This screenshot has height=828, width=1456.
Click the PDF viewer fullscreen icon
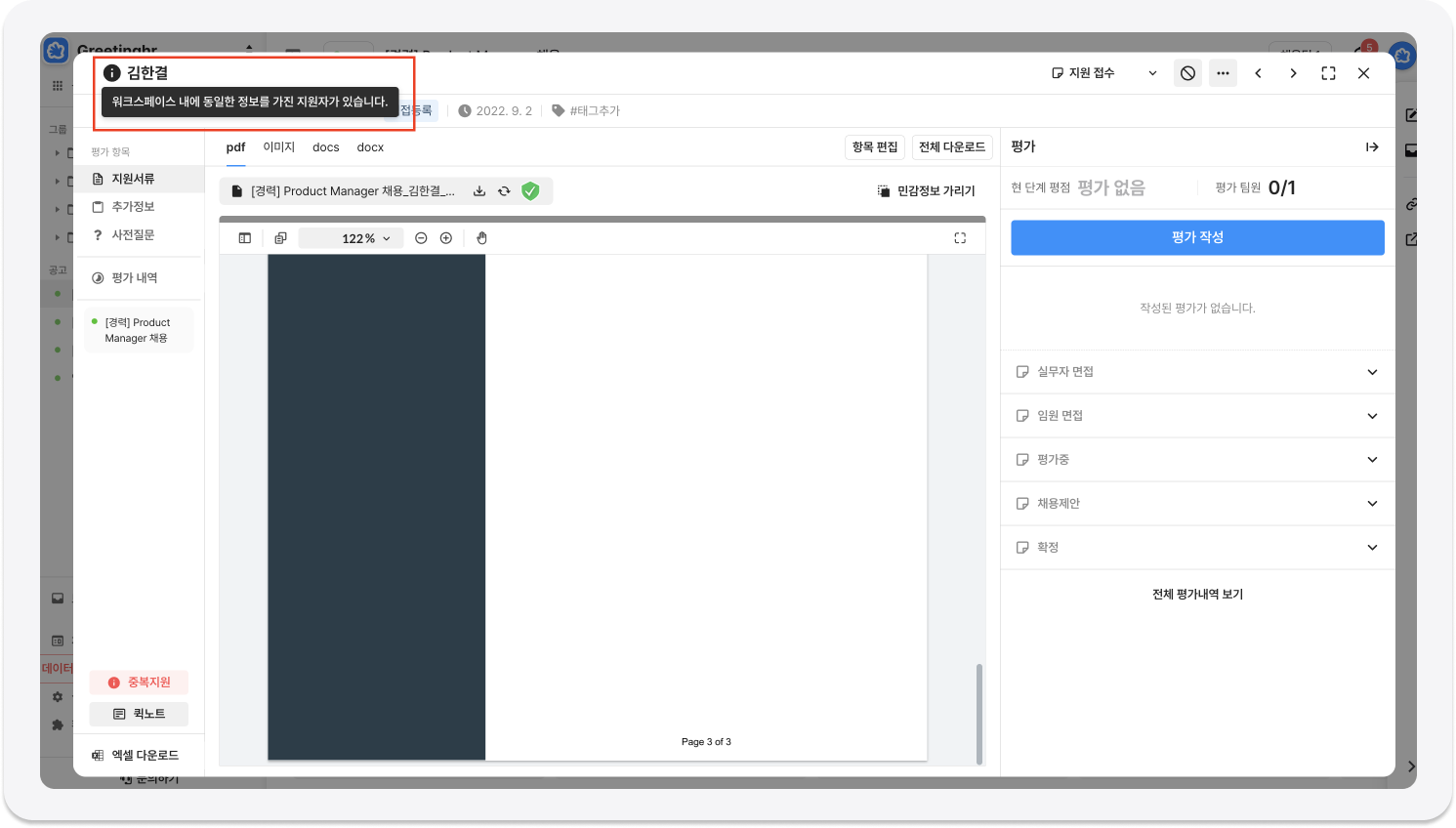click(x=960, y=238)
